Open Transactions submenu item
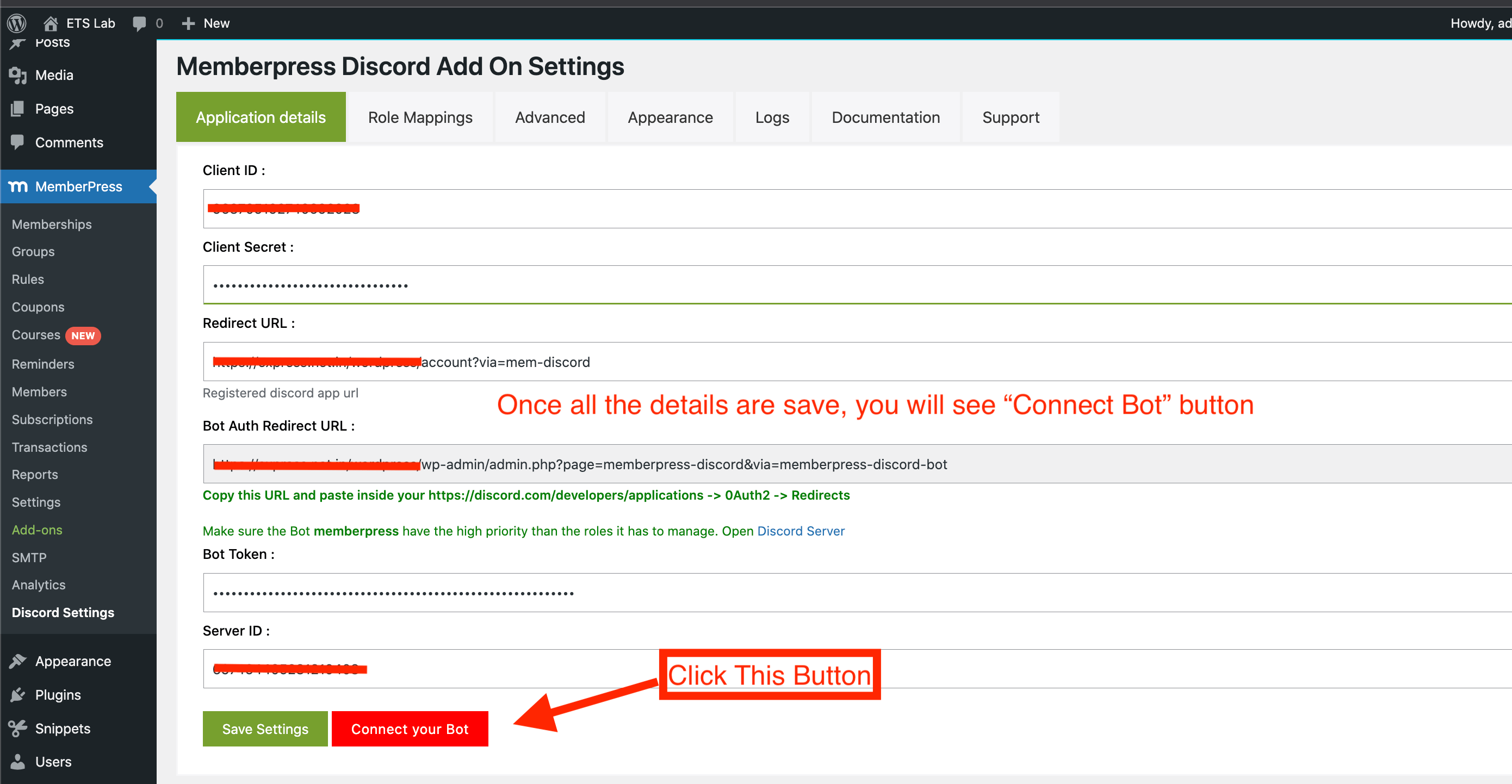Viewport: 1512px width, 784px height. (x=49, y=447)
